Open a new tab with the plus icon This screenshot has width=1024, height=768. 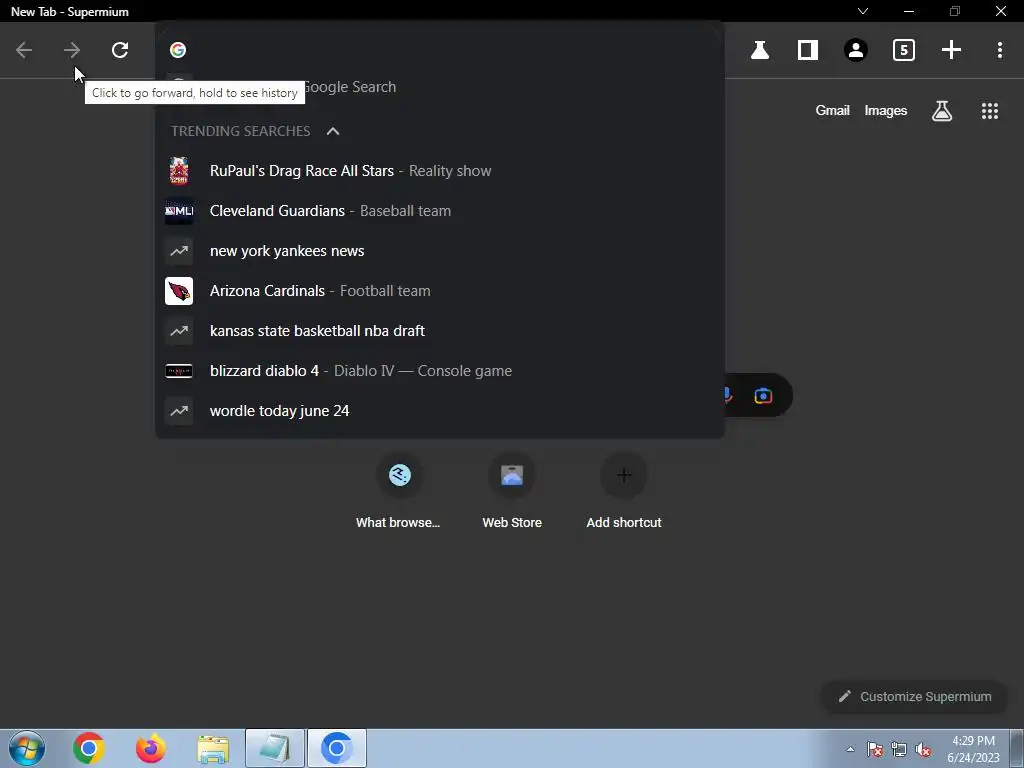[x=952, y=50]
